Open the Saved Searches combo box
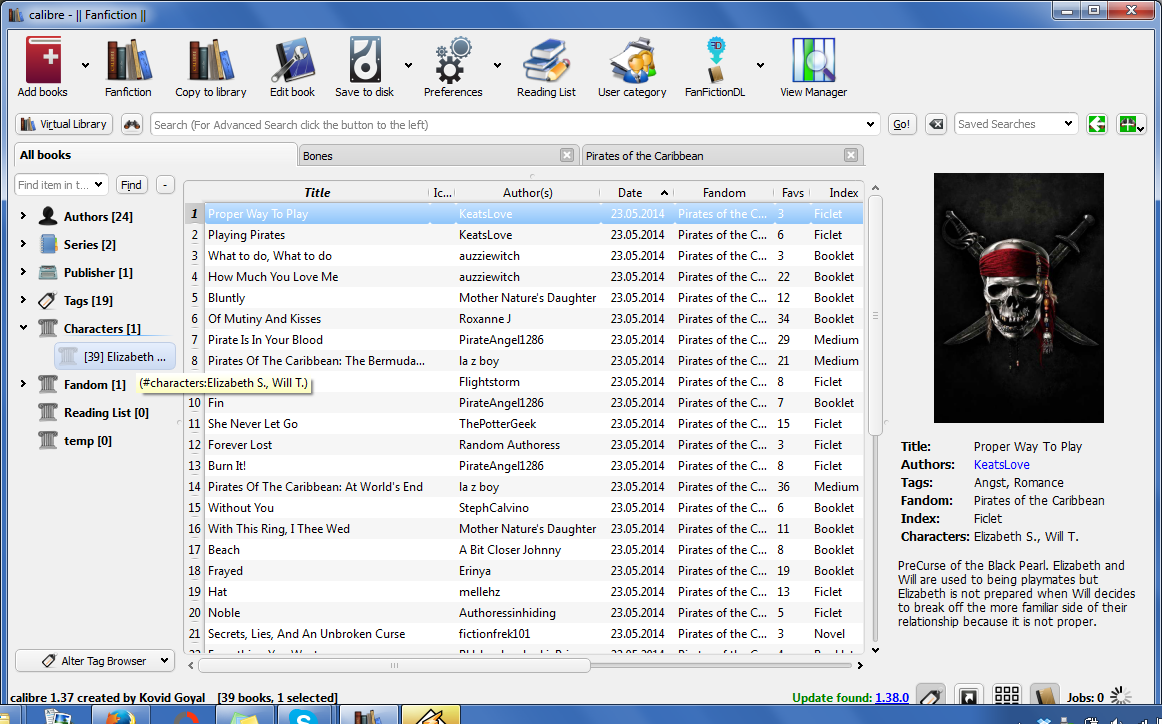This screenshot has height=724, width=1162. (x=1015, y=124)
